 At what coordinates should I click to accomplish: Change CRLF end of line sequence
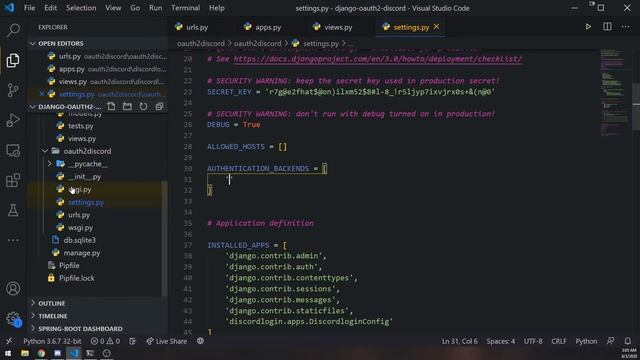tap(559, 341)
